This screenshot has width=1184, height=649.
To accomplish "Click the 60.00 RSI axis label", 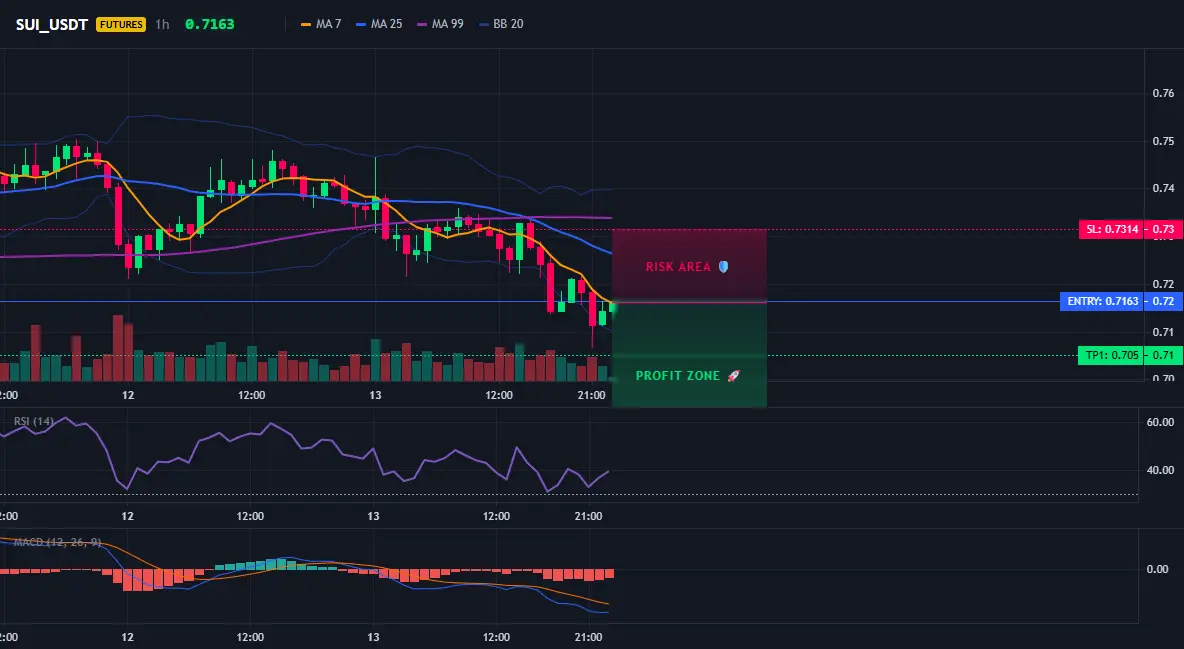I will coord(1160,422).
